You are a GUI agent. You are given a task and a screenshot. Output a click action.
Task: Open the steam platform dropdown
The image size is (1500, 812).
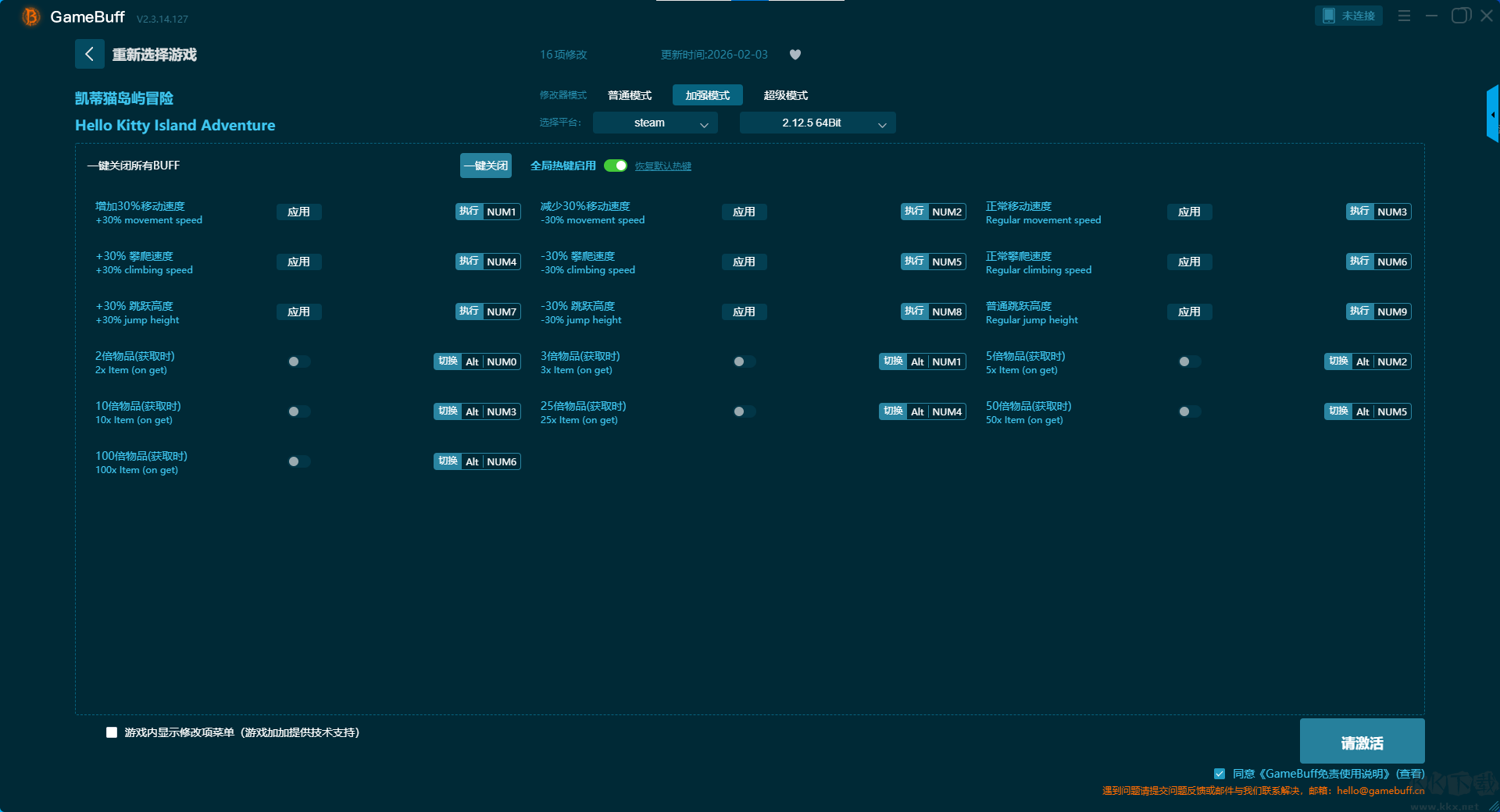click(655, 123)
